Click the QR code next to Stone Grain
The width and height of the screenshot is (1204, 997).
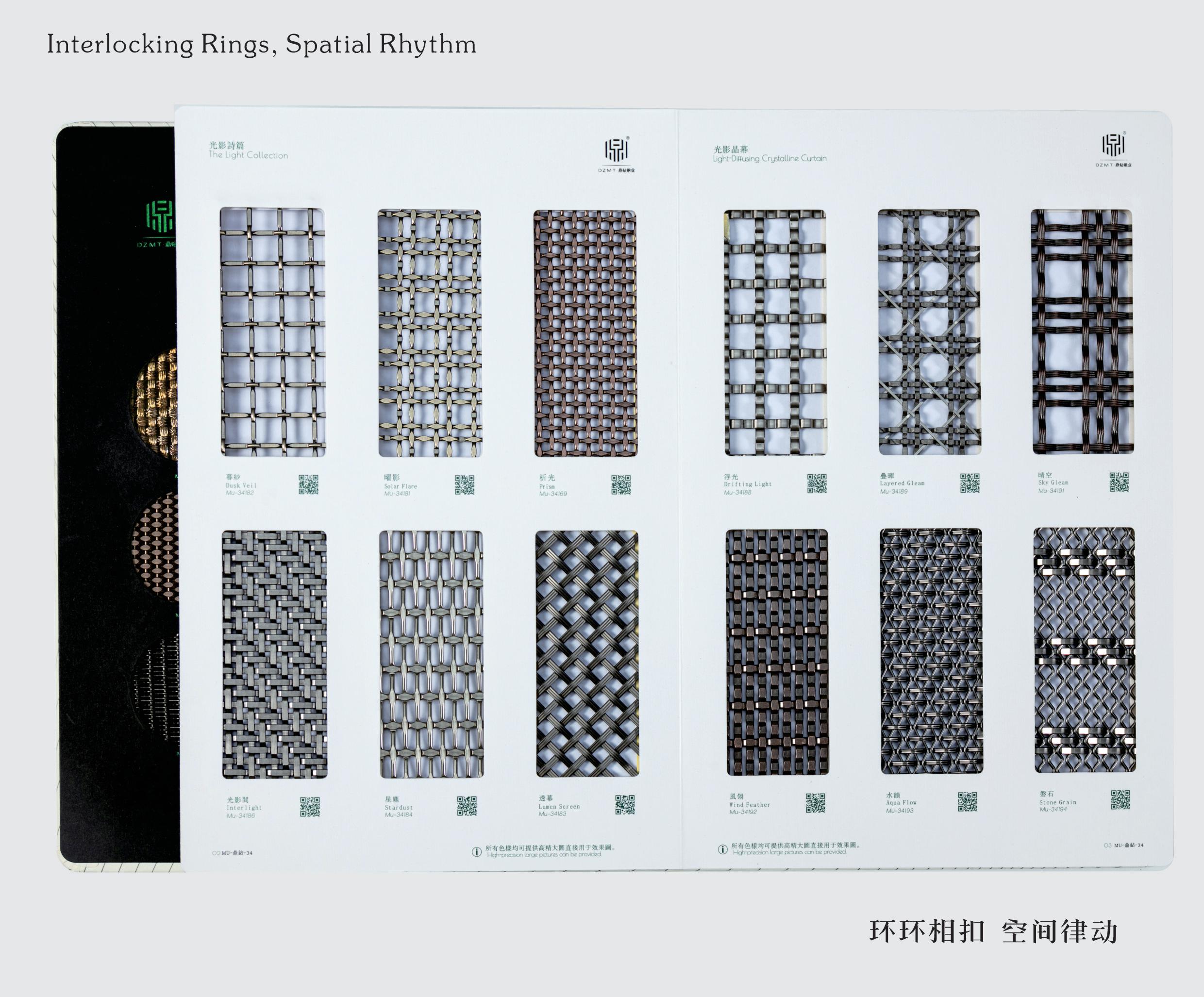1120,800
